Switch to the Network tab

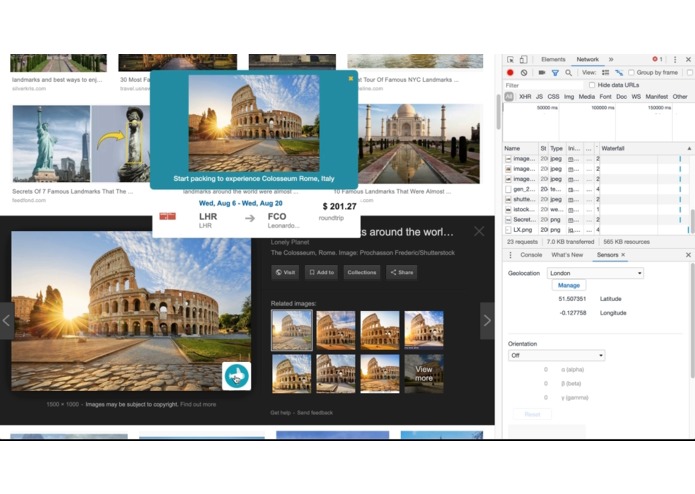click(x=587, y=59)
